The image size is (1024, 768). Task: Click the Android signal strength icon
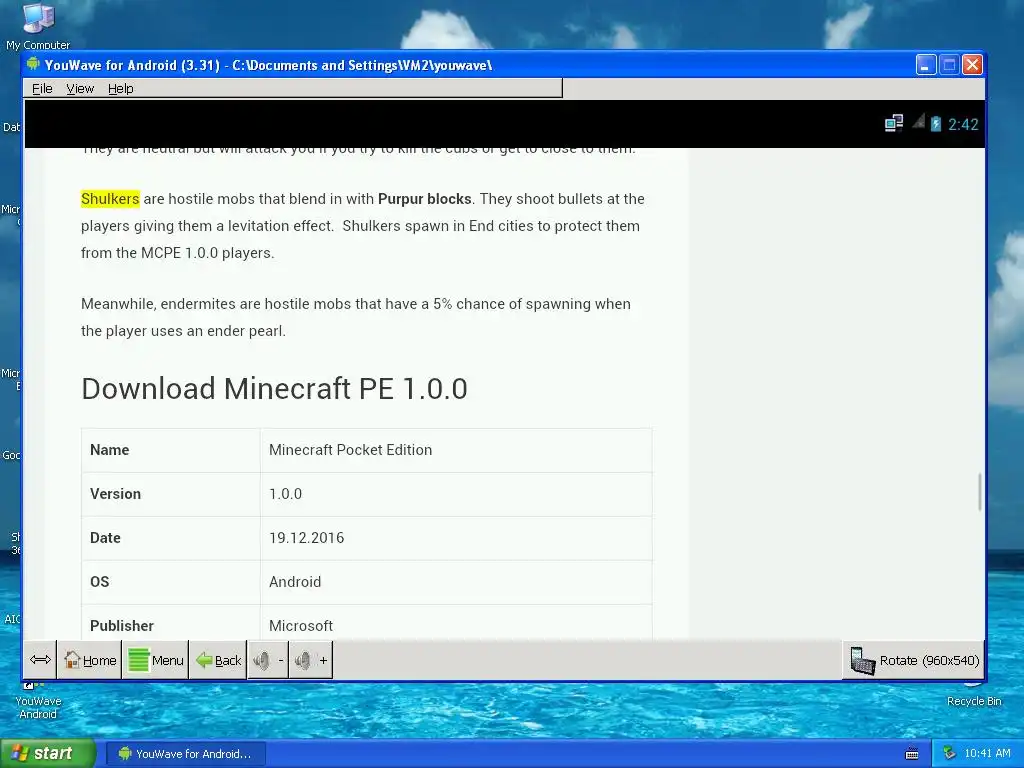coord(918,122)
